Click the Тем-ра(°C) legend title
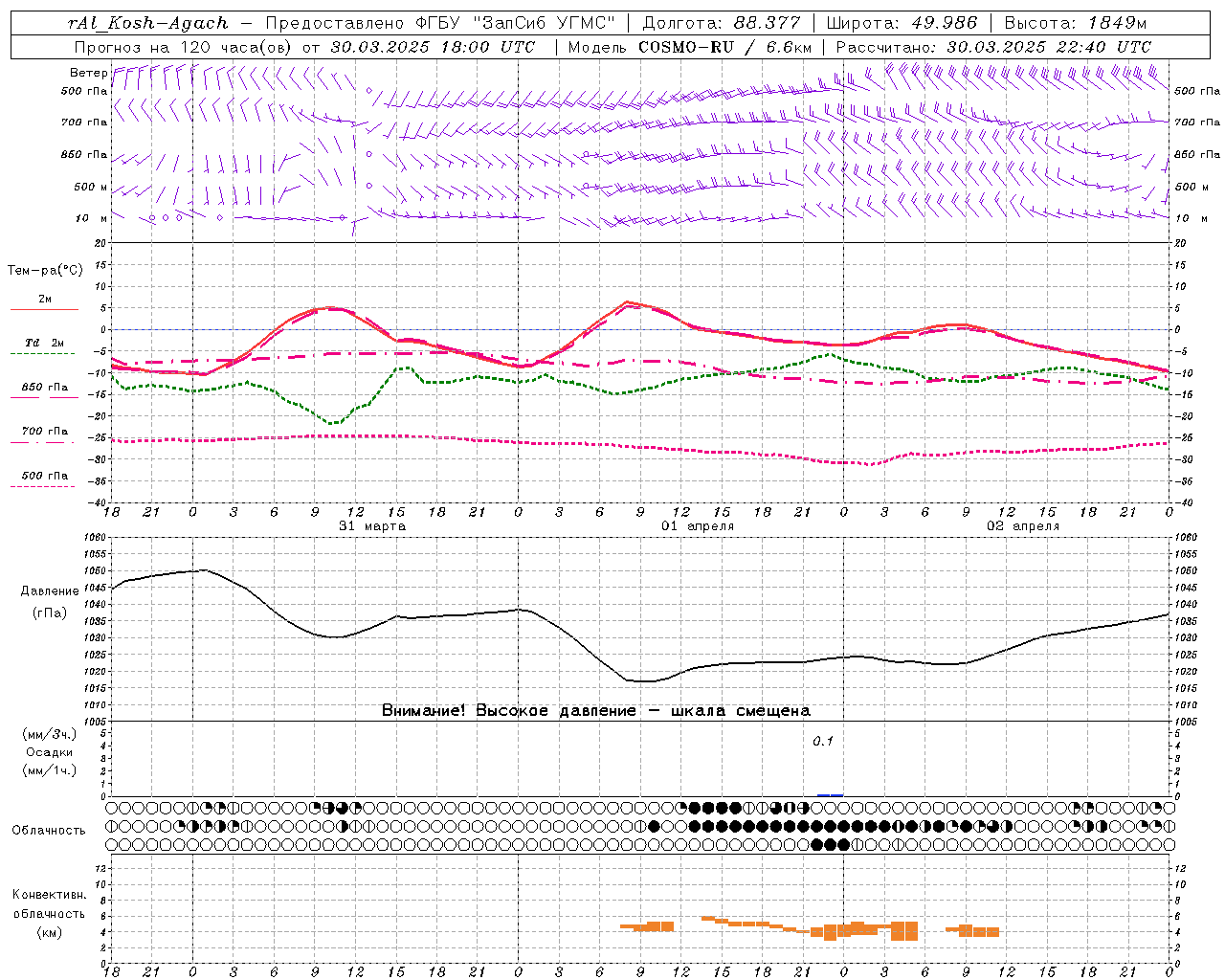 pos(45,271)
